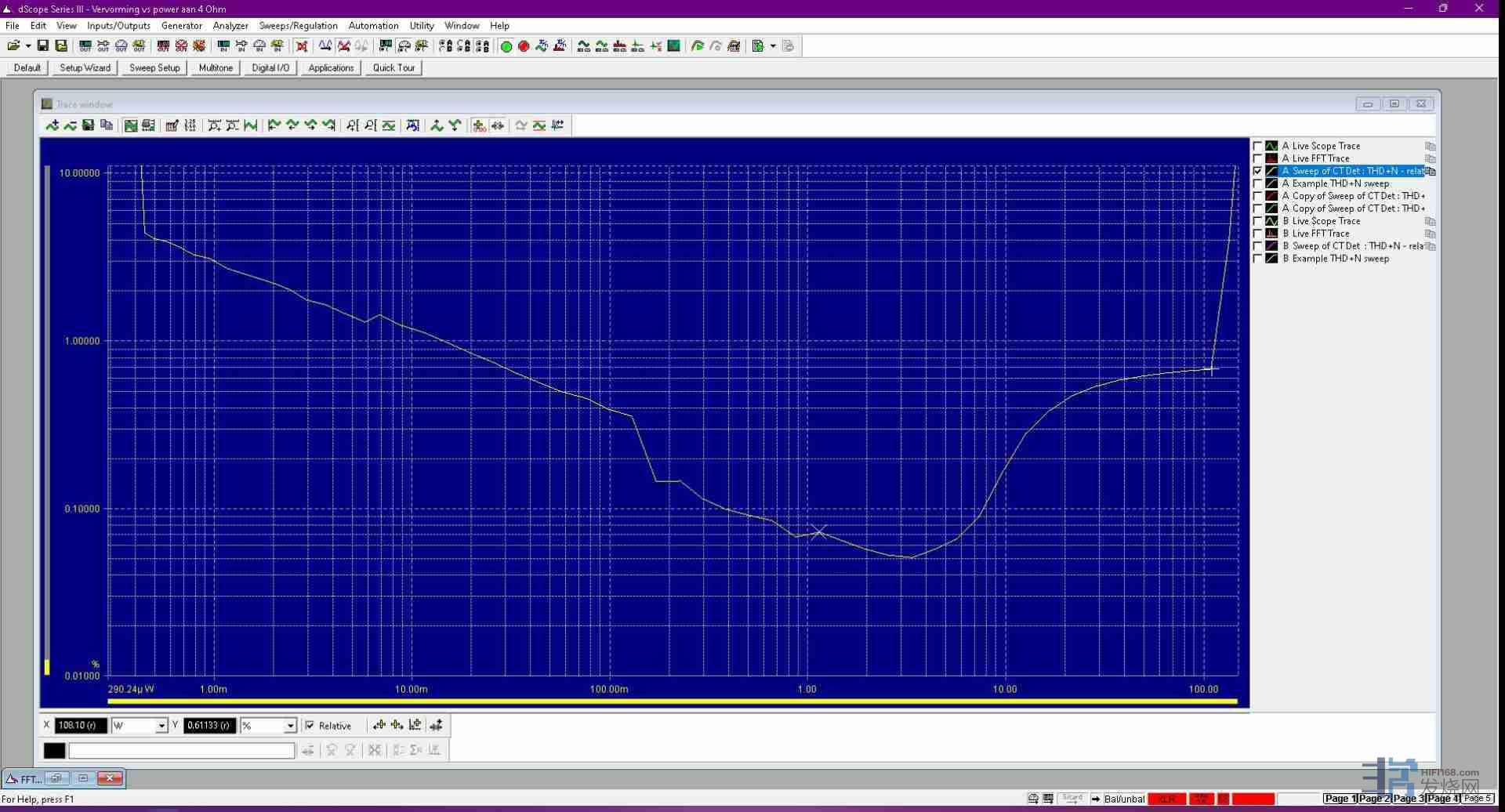1505x812 pixels.
Task: Switch to Page 3 in status bar
Action: (1409, 799)
